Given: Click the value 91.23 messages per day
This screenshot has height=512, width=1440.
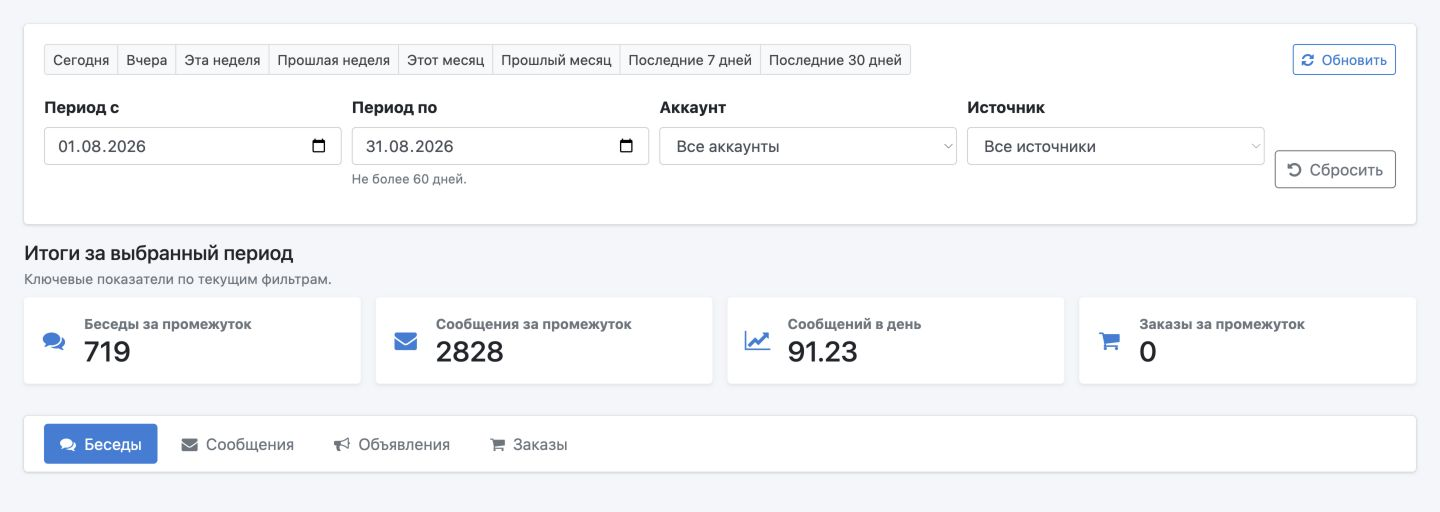Looking at the screenshot, I should [x=823, y=352].
